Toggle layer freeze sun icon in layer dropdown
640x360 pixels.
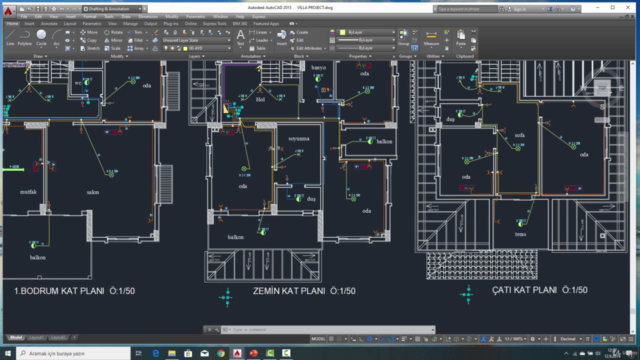pos(172,48)
